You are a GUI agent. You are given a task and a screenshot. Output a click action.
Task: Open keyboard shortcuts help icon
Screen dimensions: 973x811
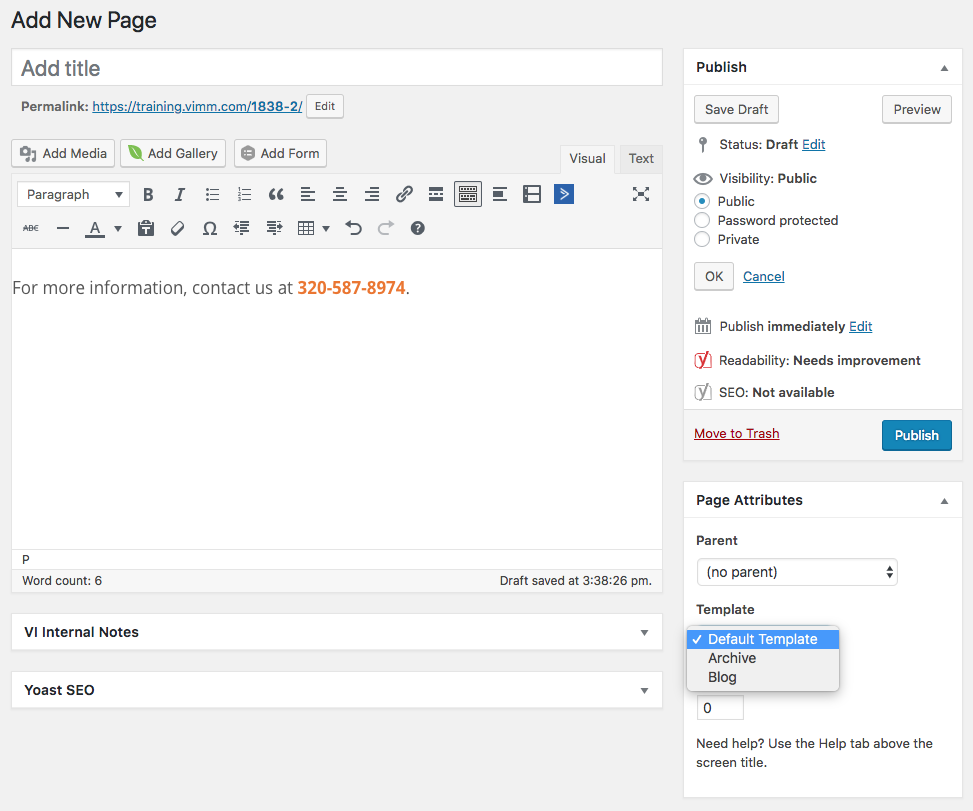point(418,228)
